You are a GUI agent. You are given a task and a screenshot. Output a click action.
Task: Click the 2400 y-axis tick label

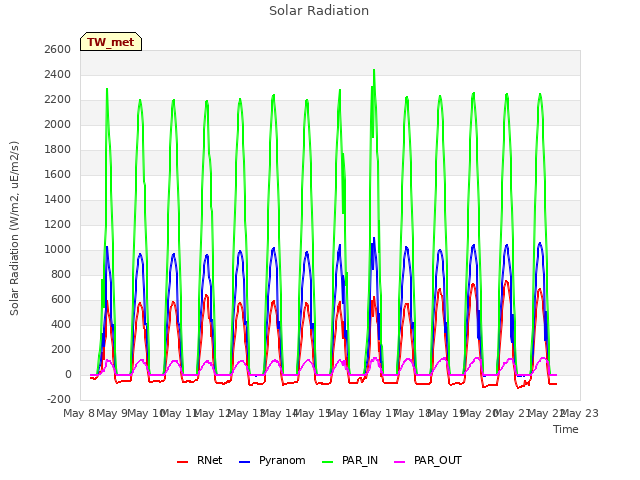[58, 74]
